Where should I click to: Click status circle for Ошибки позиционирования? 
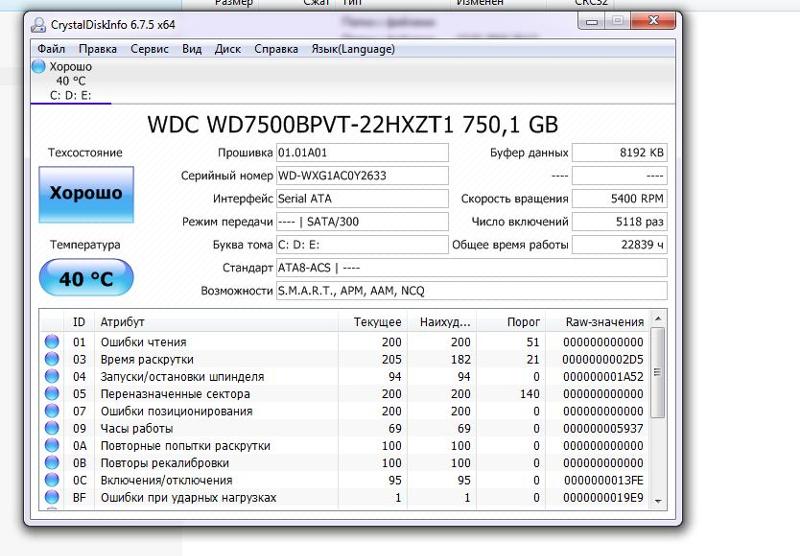[52, 411]
